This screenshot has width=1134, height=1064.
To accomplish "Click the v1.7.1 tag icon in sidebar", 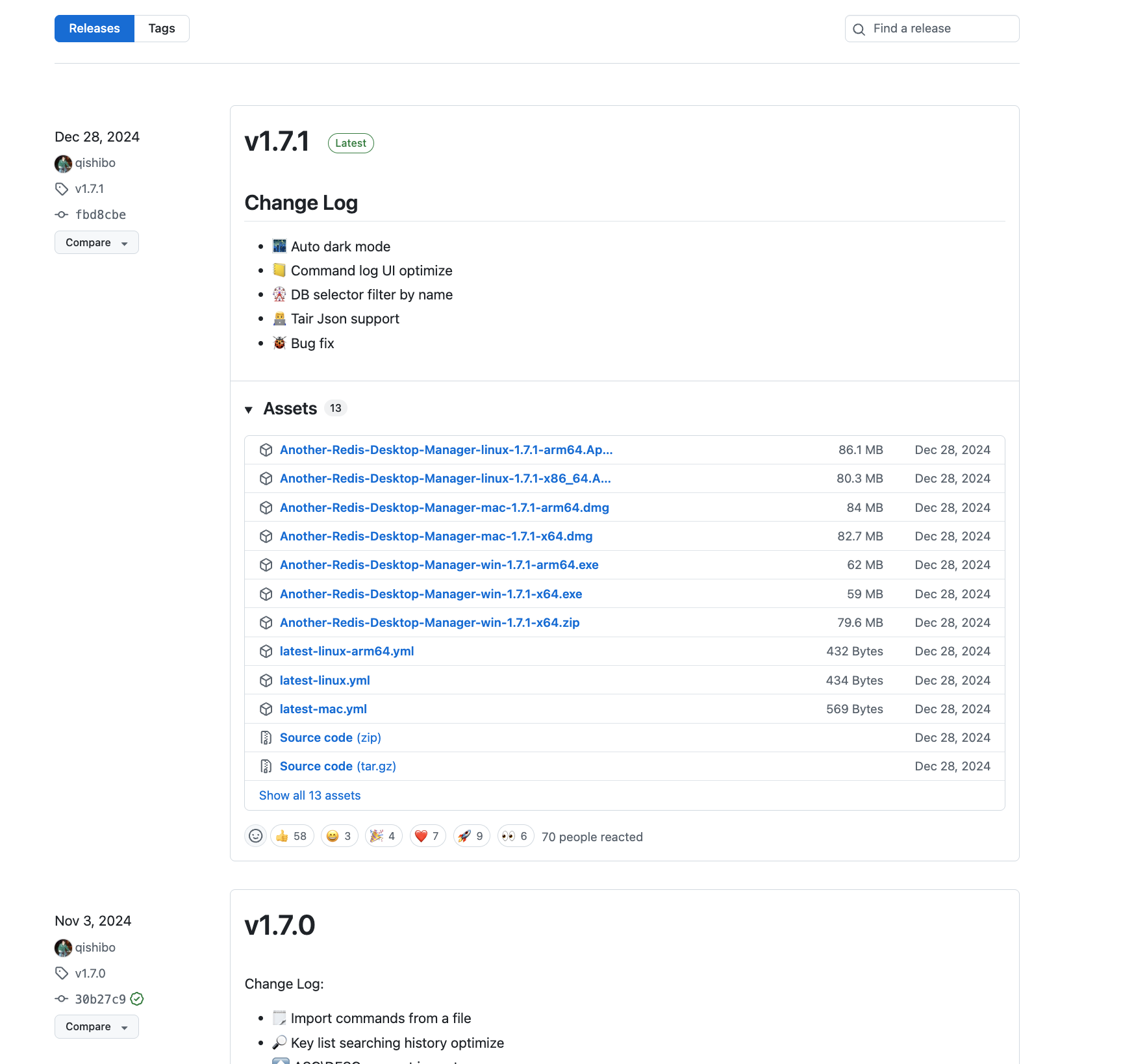I will pos(62,189).
